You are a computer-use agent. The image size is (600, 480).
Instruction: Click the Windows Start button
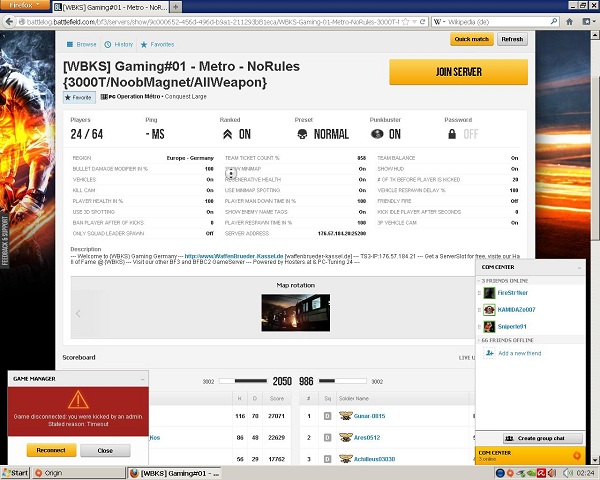click(x=15, y=473)
